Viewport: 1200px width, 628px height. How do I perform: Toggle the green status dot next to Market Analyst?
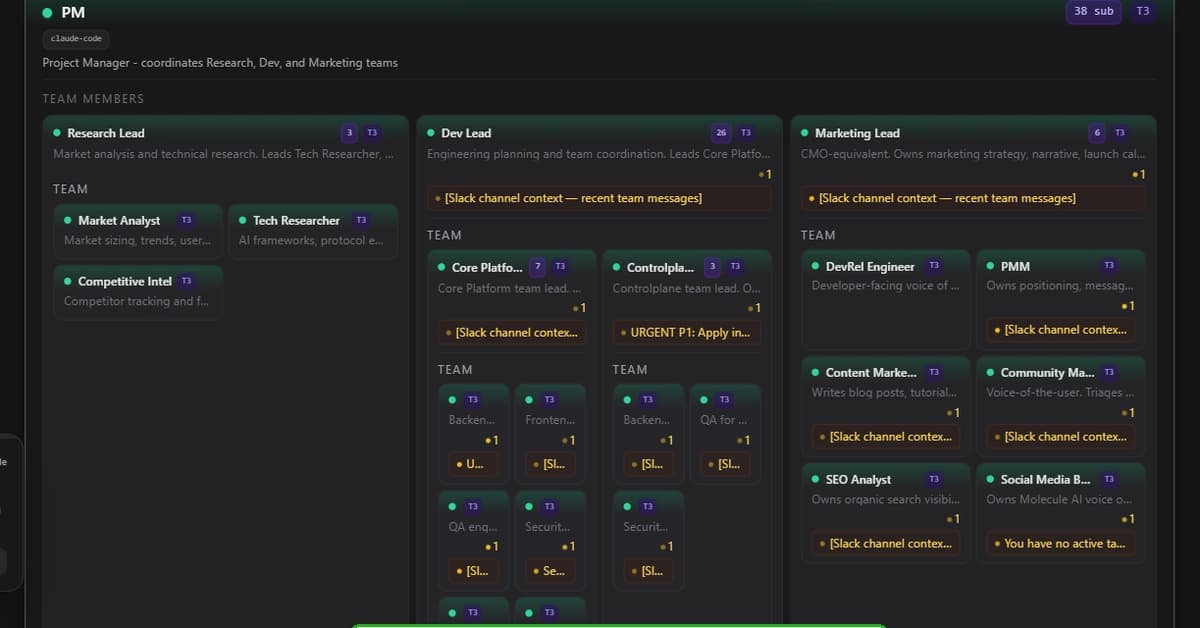coord(69,219)
